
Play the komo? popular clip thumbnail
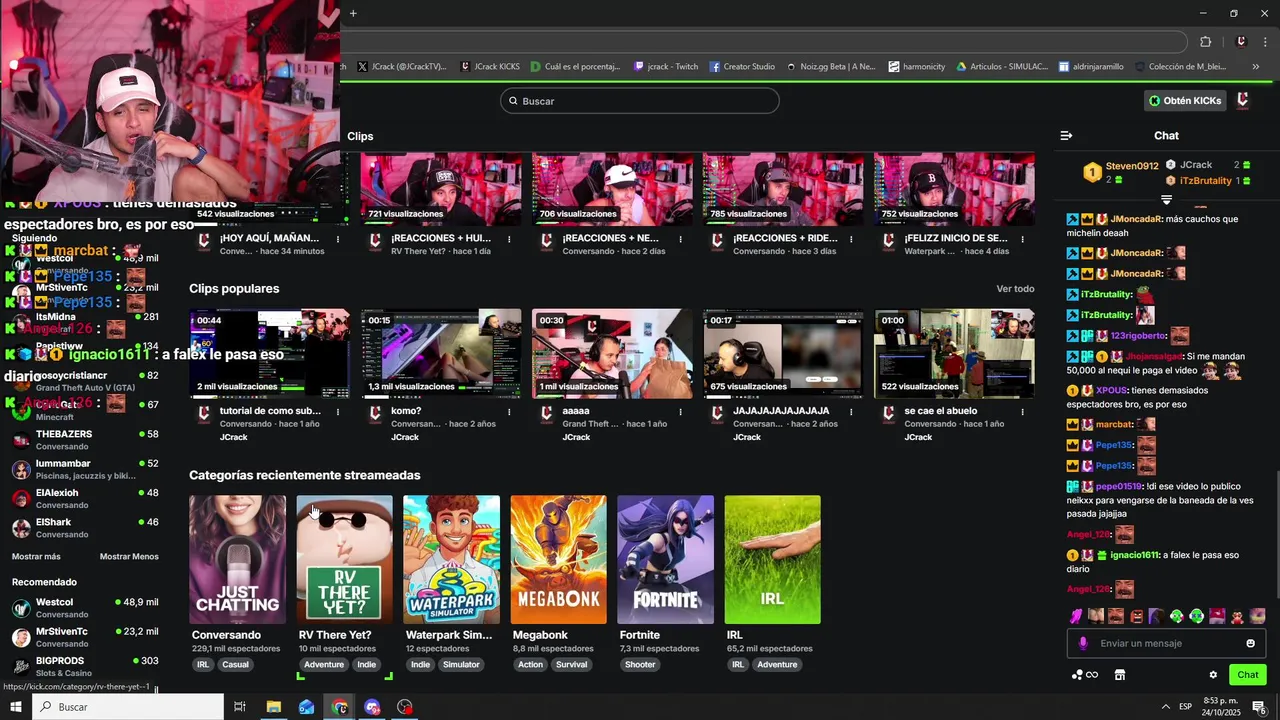click(441, 353)
